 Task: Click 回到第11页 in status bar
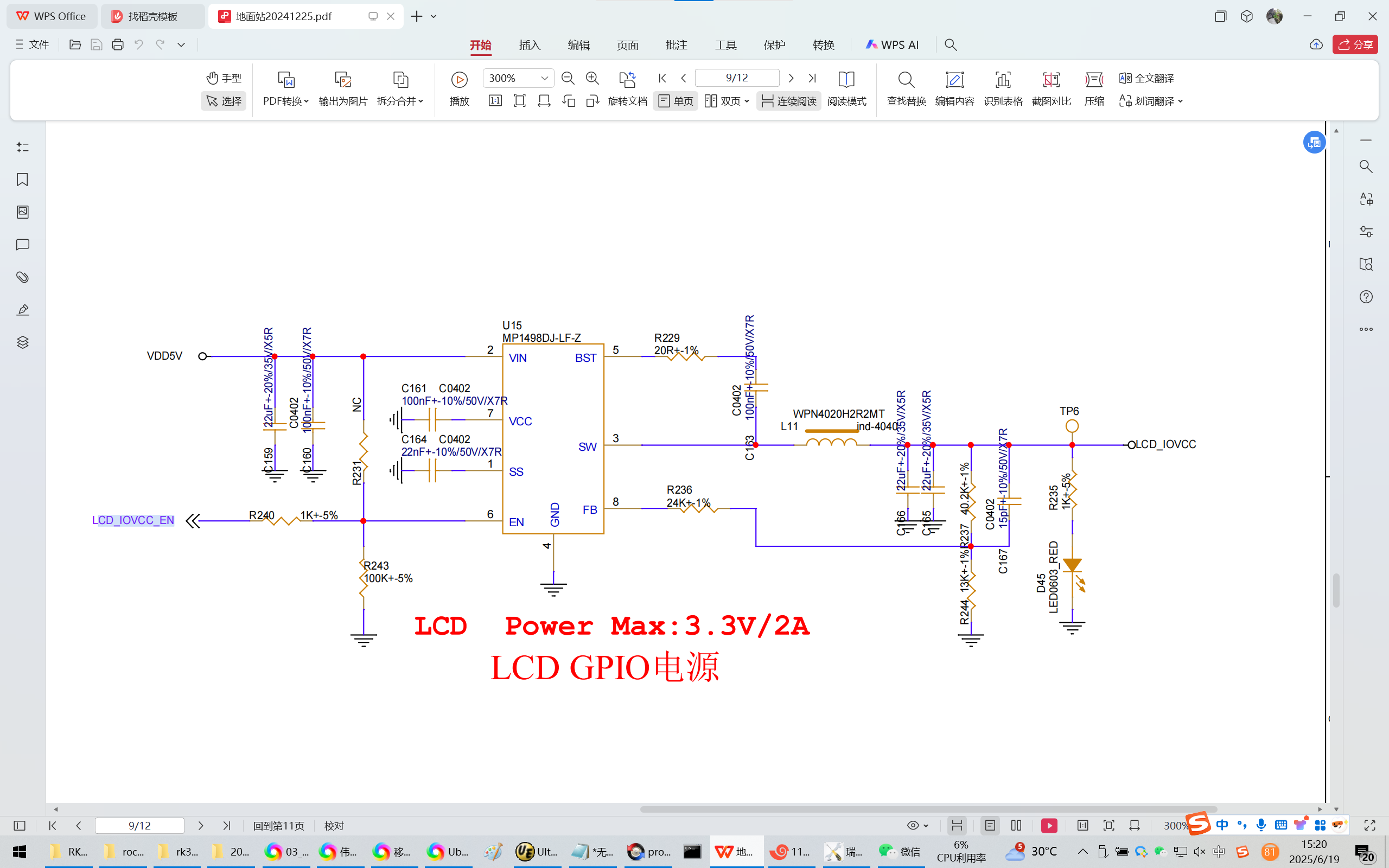point(278,826)
